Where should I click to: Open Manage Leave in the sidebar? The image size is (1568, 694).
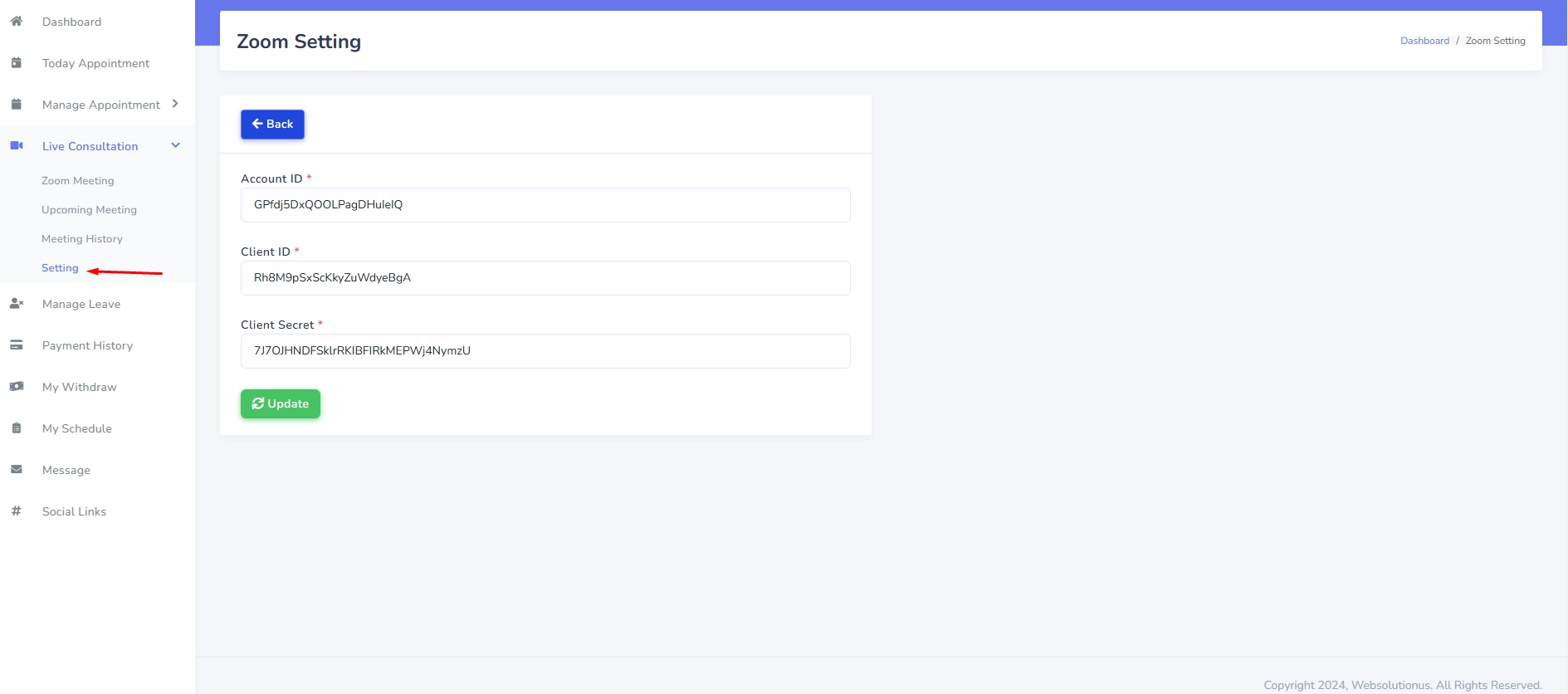pos(81,304)
